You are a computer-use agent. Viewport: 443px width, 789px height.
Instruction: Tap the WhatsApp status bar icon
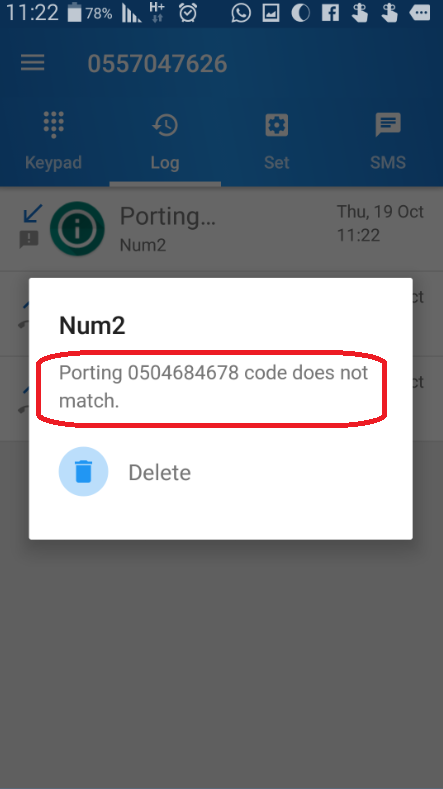tap(241, 13)
